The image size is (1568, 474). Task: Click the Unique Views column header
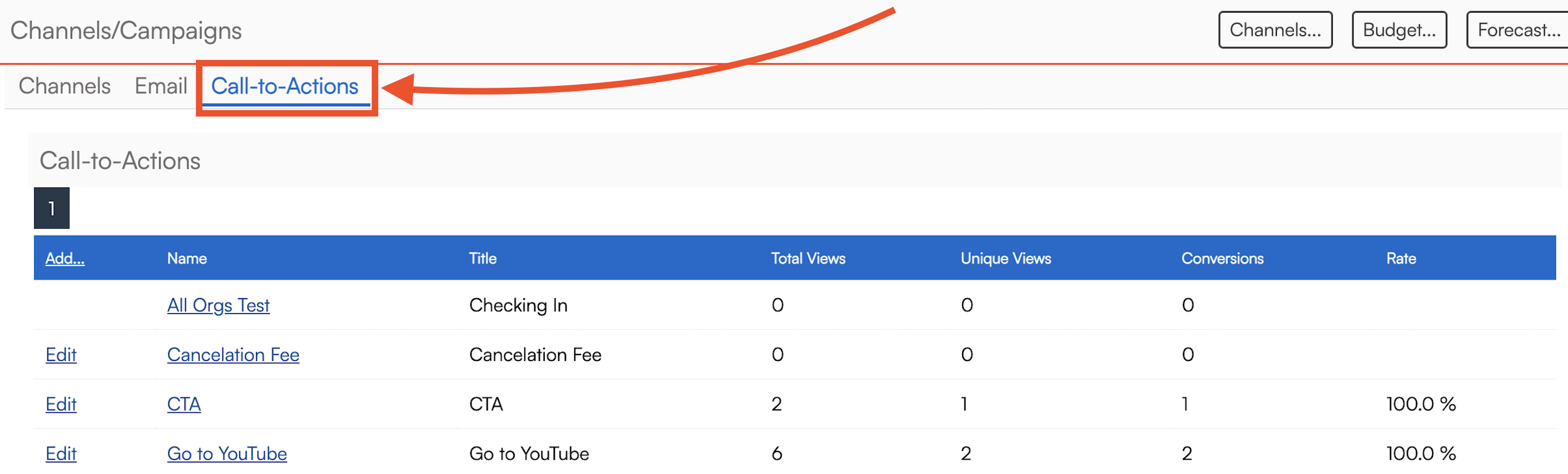pyautogui.click(x=1005, y=258)
